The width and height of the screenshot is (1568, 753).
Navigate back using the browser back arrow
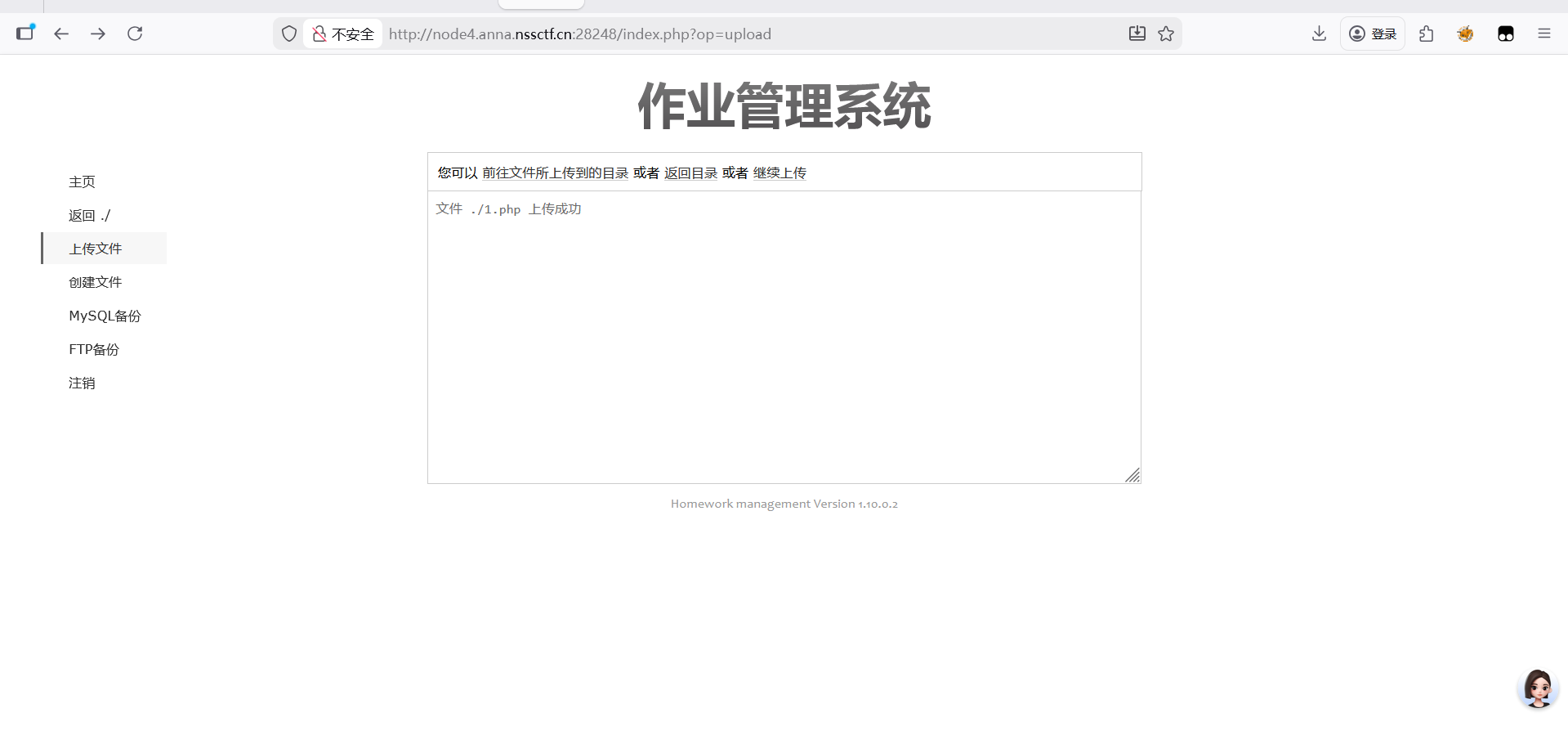(61, 34)
